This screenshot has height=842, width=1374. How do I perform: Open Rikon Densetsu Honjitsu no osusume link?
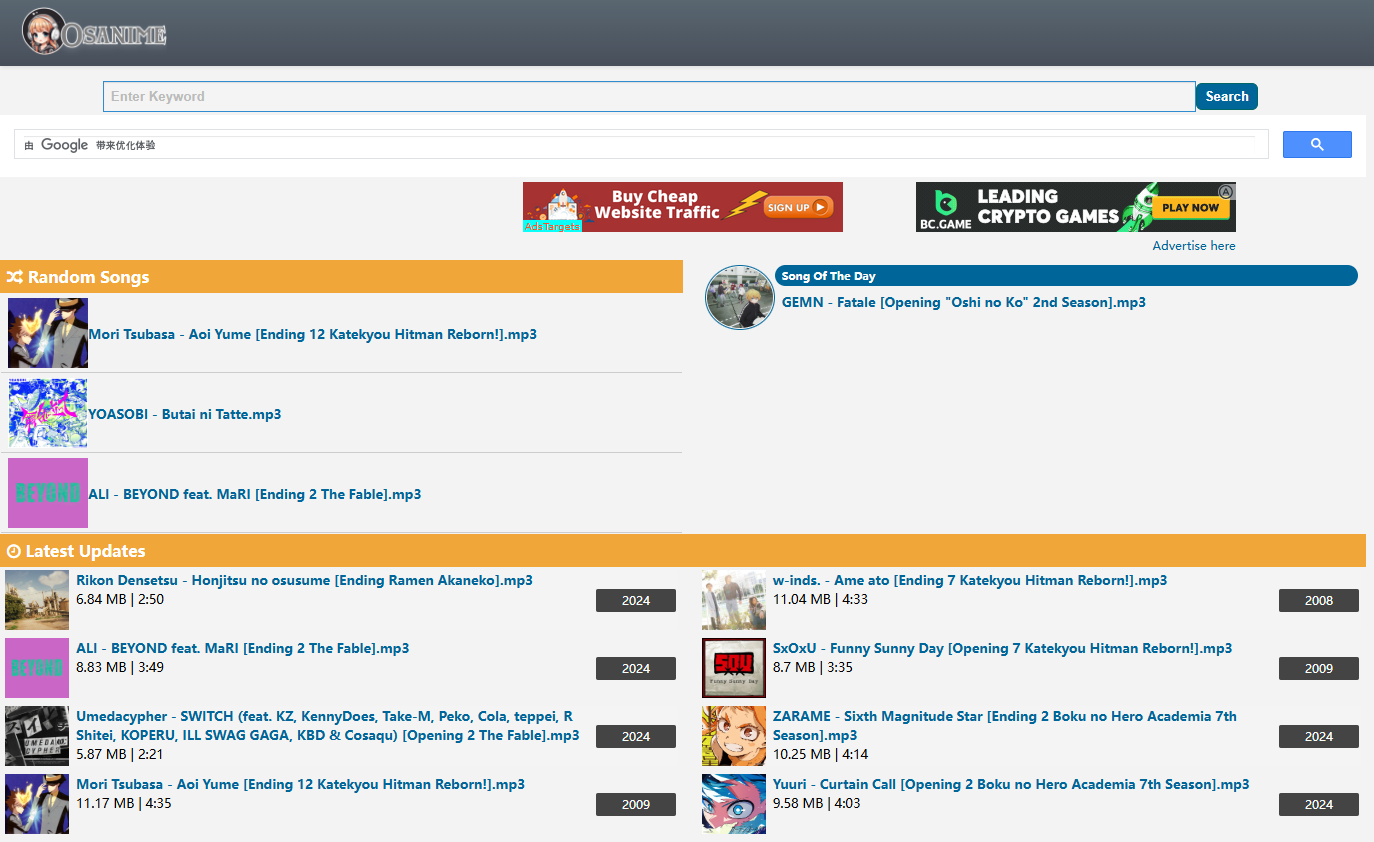304,580
